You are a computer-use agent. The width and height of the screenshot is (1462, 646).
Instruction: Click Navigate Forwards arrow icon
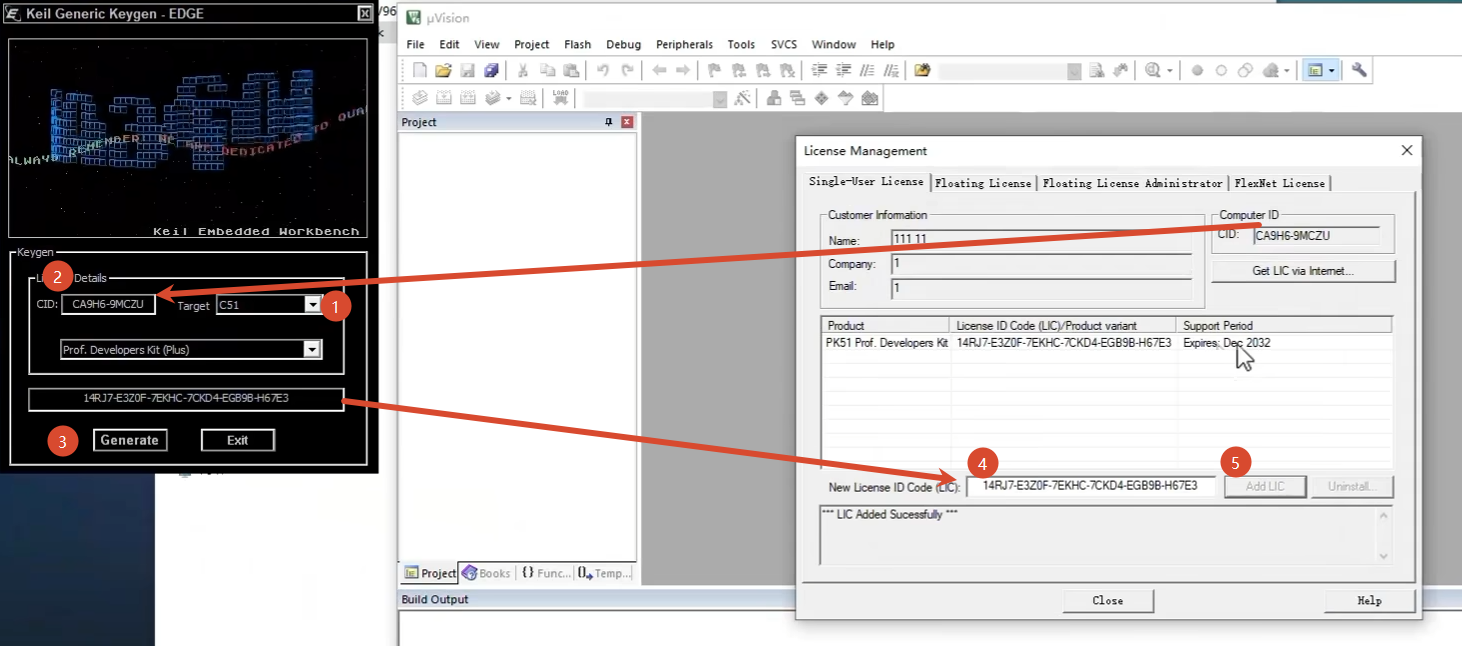(x=683, y=70)
